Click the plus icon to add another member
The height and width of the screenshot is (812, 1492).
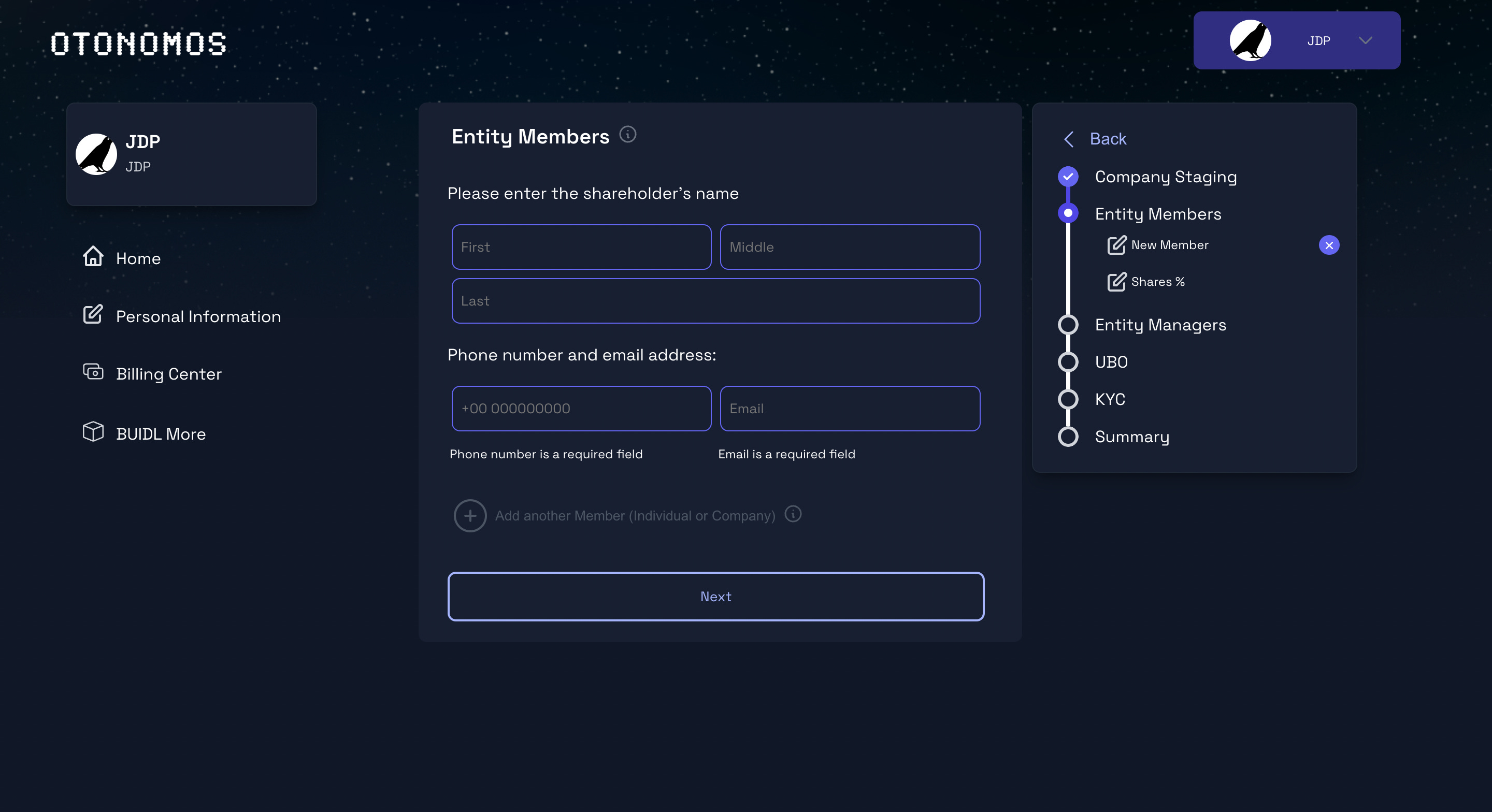click(x=470, y=515)
